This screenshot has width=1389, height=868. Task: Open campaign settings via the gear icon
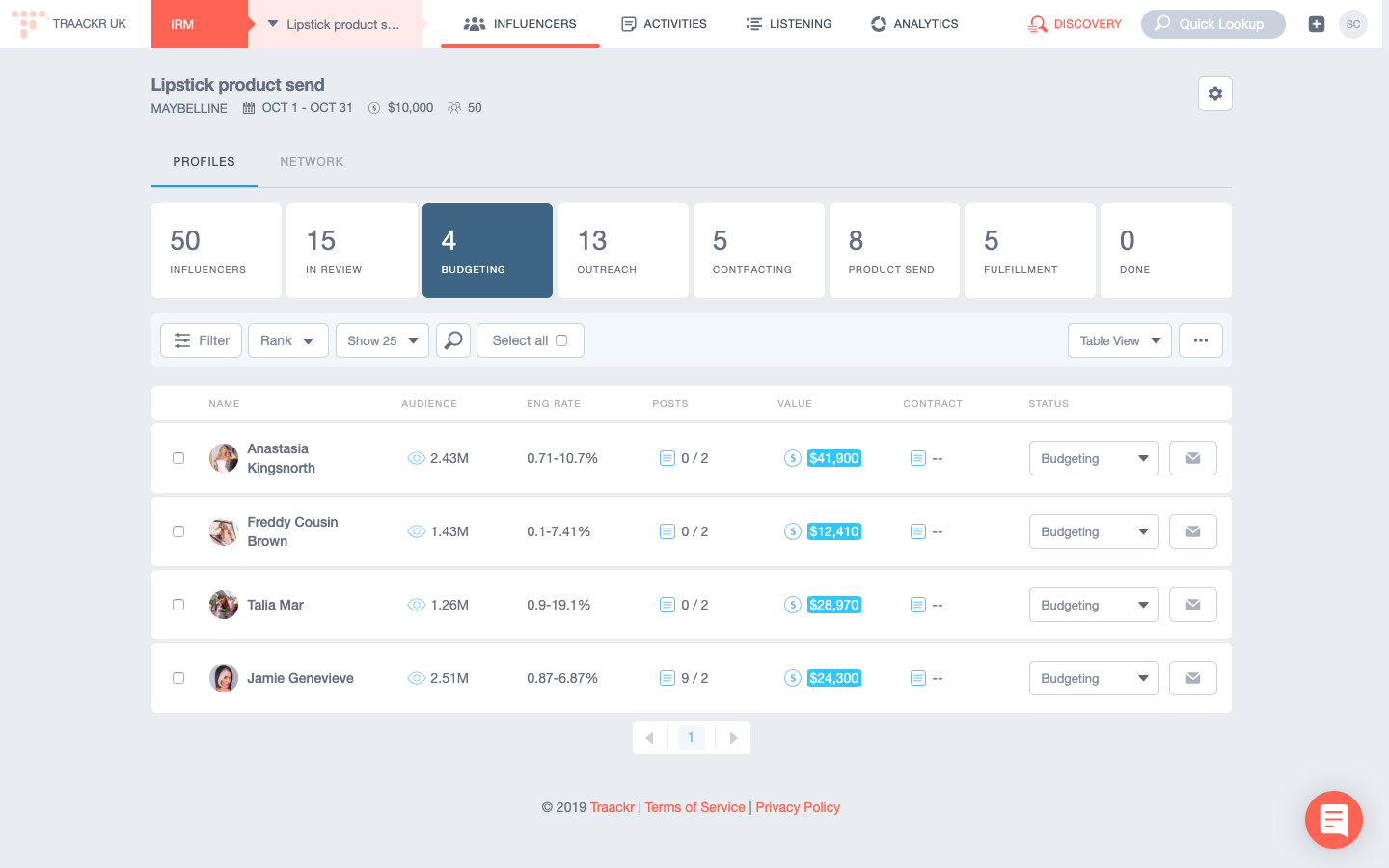(1215, 94)
